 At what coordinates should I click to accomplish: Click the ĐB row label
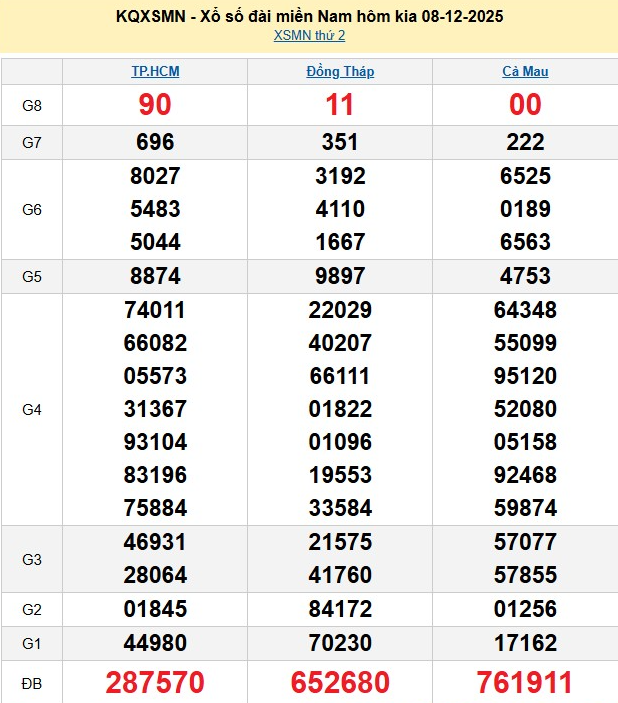[31, 684]
